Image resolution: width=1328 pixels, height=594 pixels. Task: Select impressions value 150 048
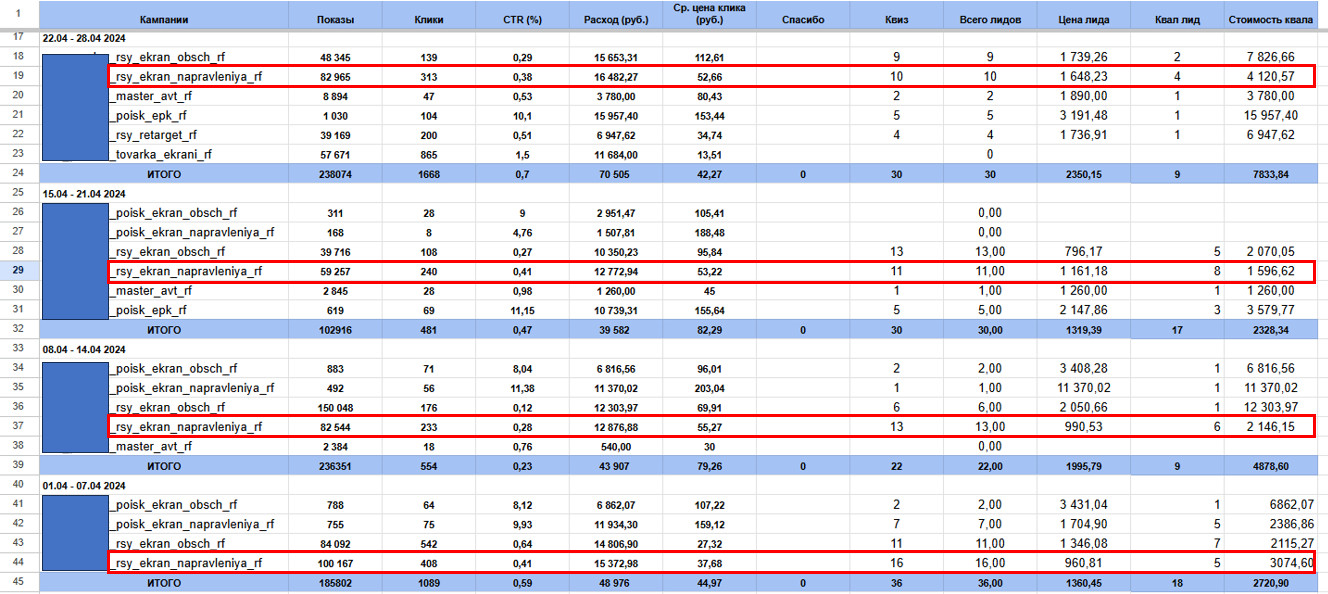point(335,407)
